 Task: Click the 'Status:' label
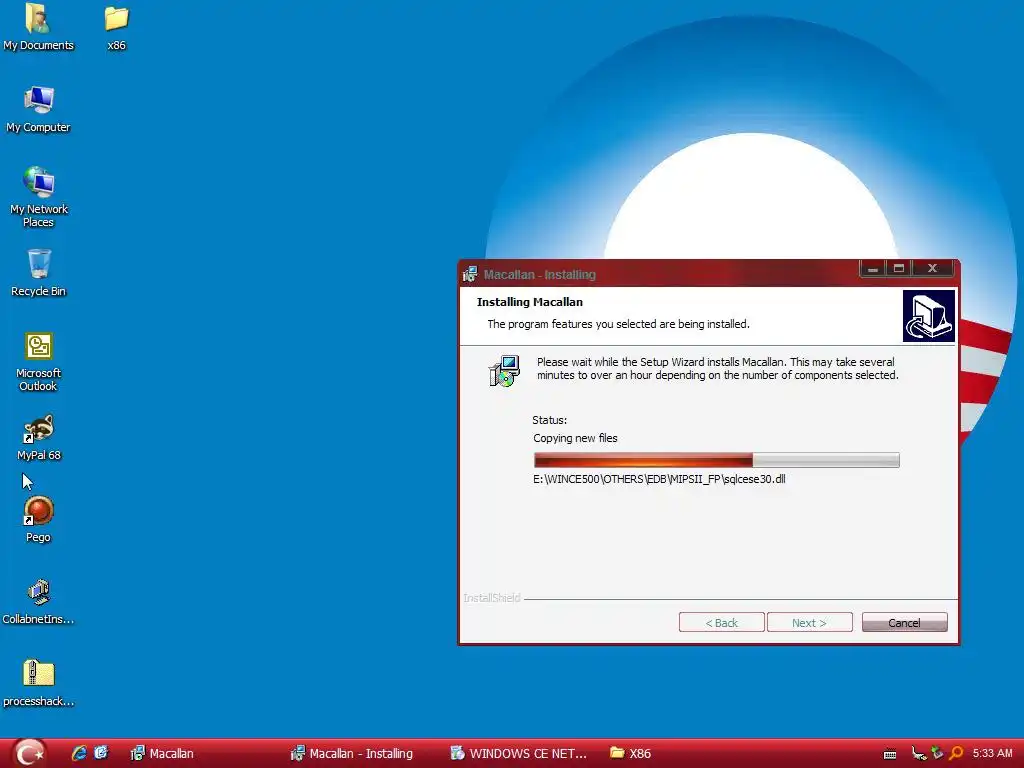[550, 420]
